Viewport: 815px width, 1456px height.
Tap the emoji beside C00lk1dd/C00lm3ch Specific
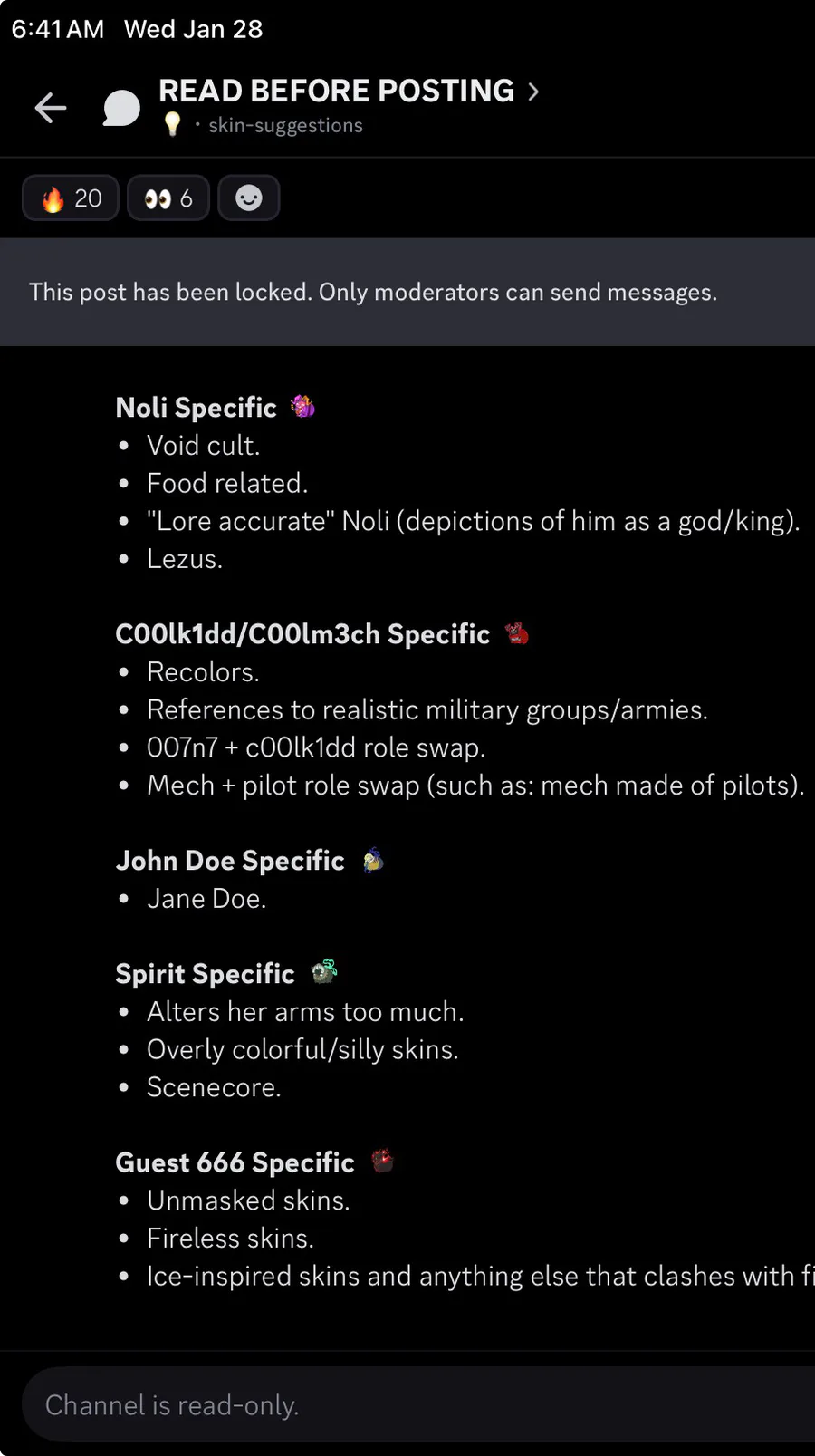tap(516, 633)
